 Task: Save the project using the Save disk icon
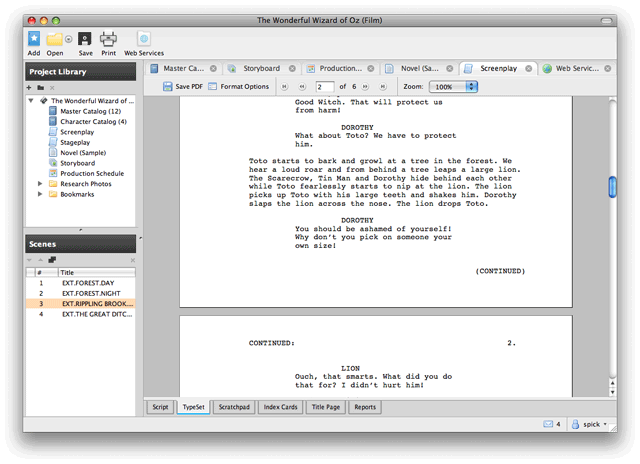click(85, 39)
